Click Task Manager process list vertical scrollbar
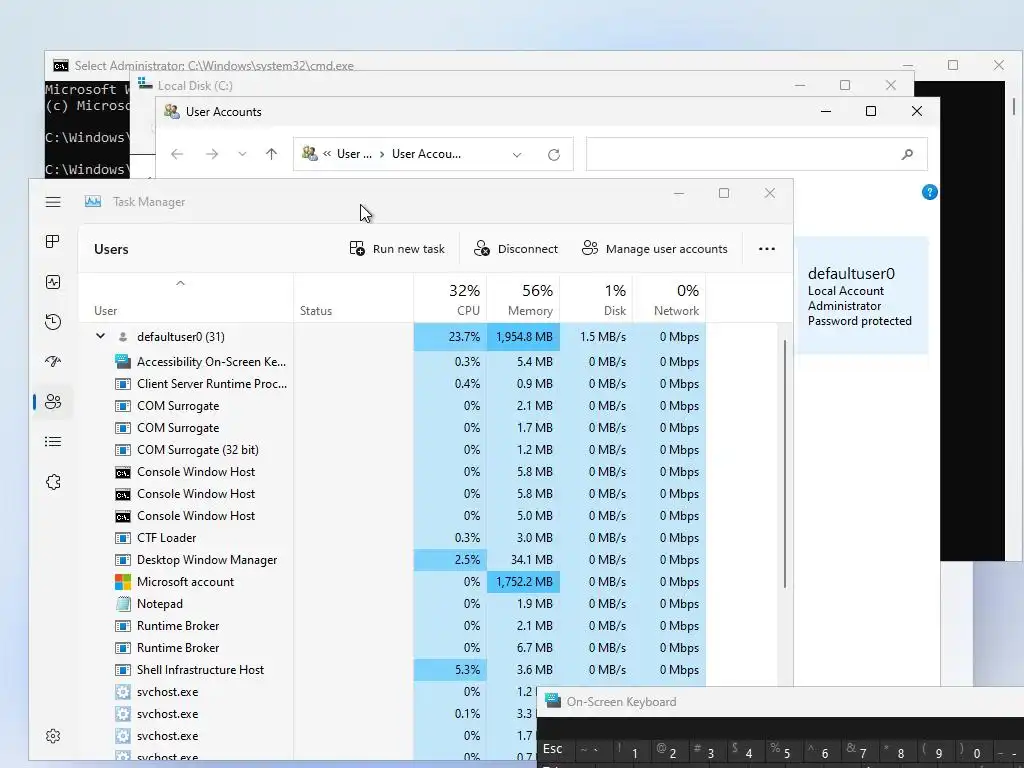Screen dimensions: 1024x768 [784, 464]
